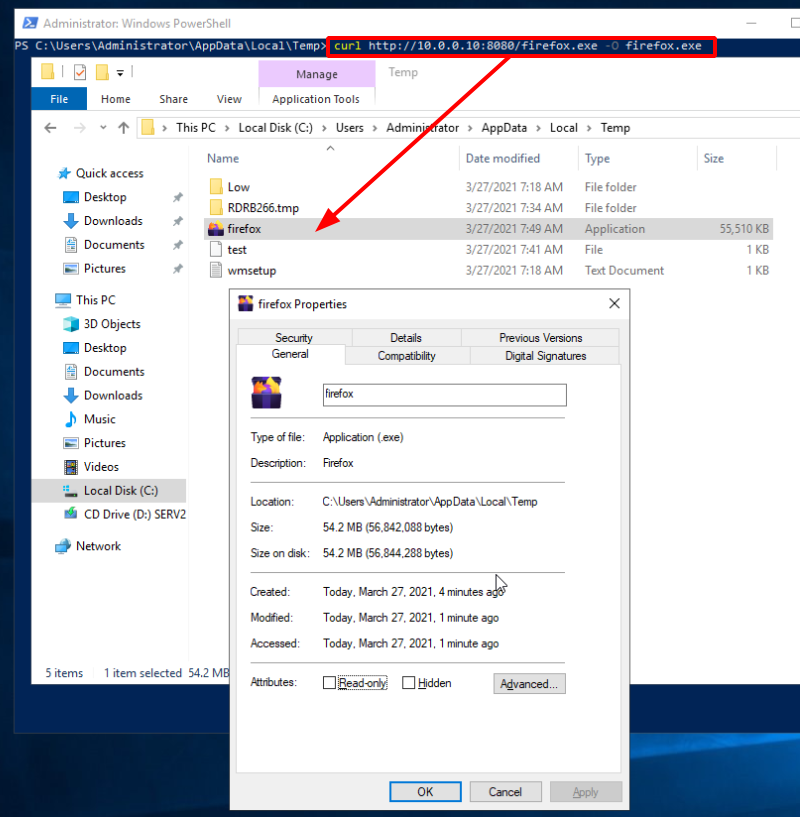
Task: Open Documents under This PC
Action: [114, 372]
